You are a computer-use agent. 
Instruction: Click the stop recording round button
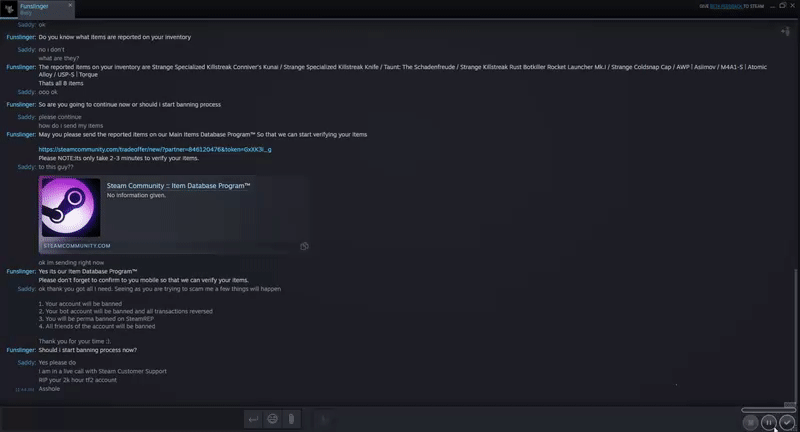coord(750,422)
